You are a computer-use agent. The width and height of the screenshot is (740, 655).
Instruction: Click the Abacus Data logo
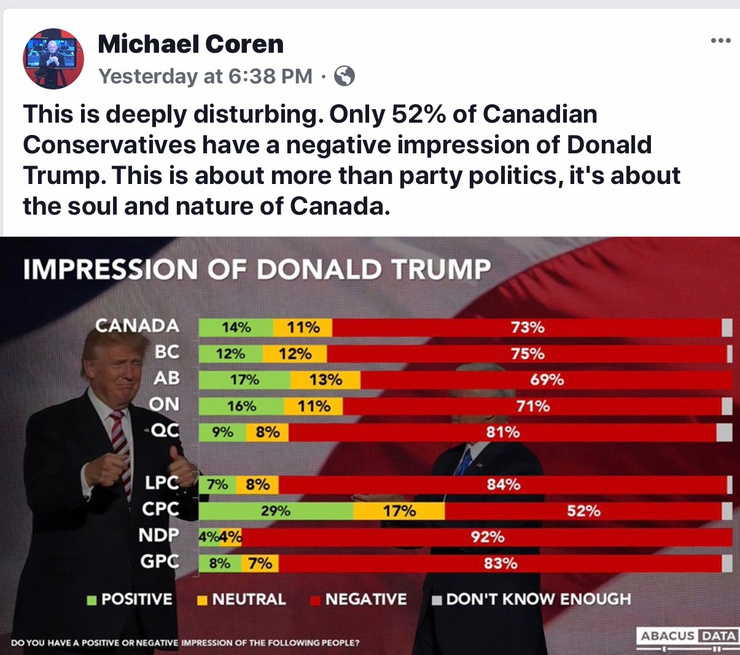click(685, 635)
